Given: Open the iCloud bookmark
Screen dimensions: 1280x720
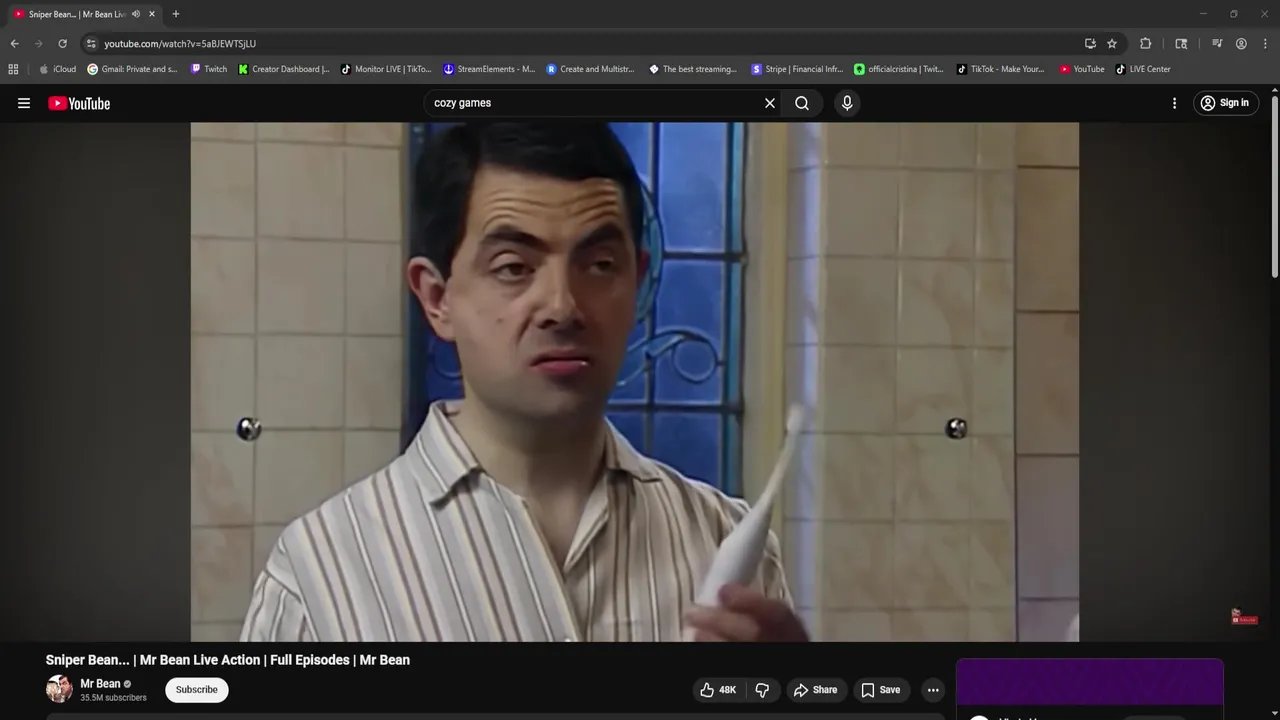Looking at the screenshot, I should pyautogui.click(x=57, y=69).
